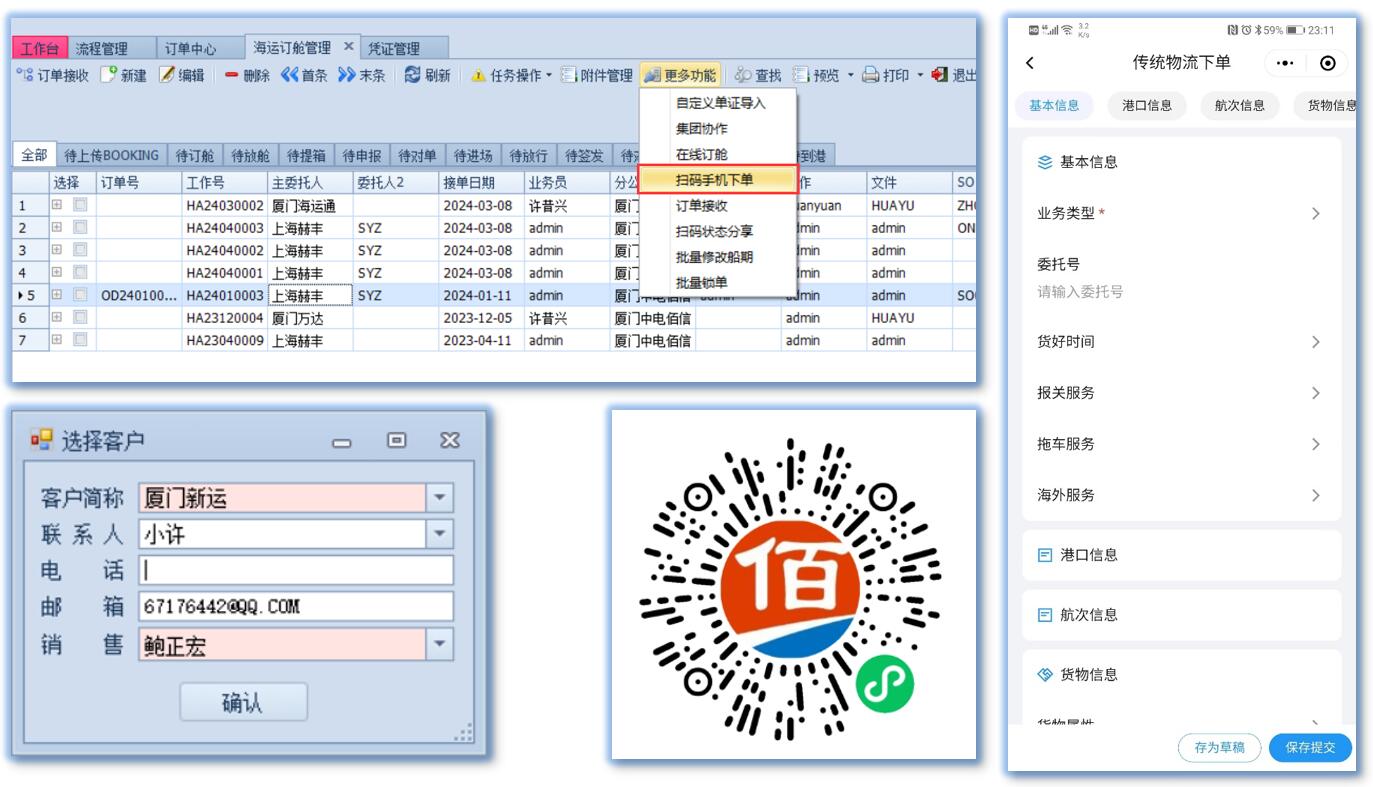Show 待申报 status tab
Image resolution: width=1373 pixels, height=787 pixels.
point(361,155)
